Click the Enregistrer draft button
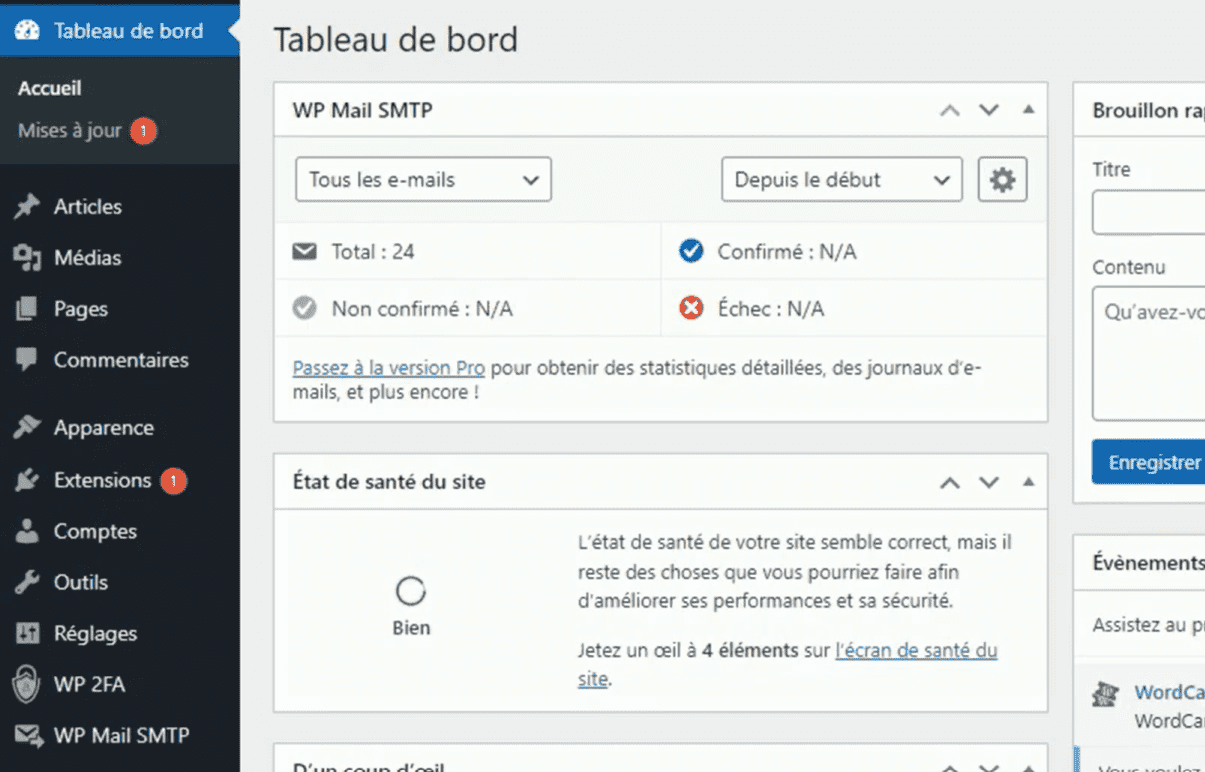The width and height of the screenshot is (1205, 772). 1149,462
